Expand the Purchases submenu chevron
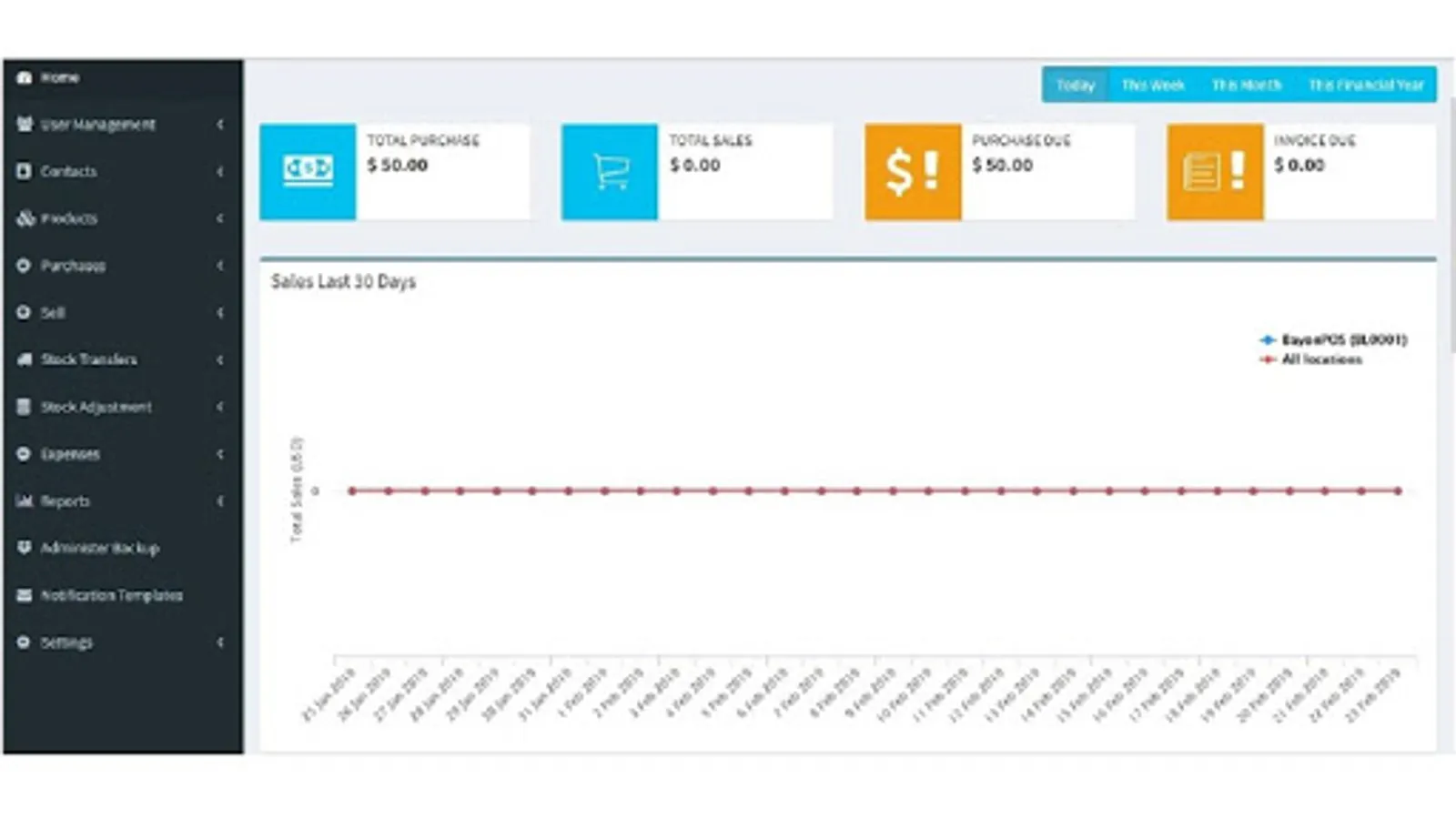The height and width of the screenshot is (819, 1456). point(220,266)
